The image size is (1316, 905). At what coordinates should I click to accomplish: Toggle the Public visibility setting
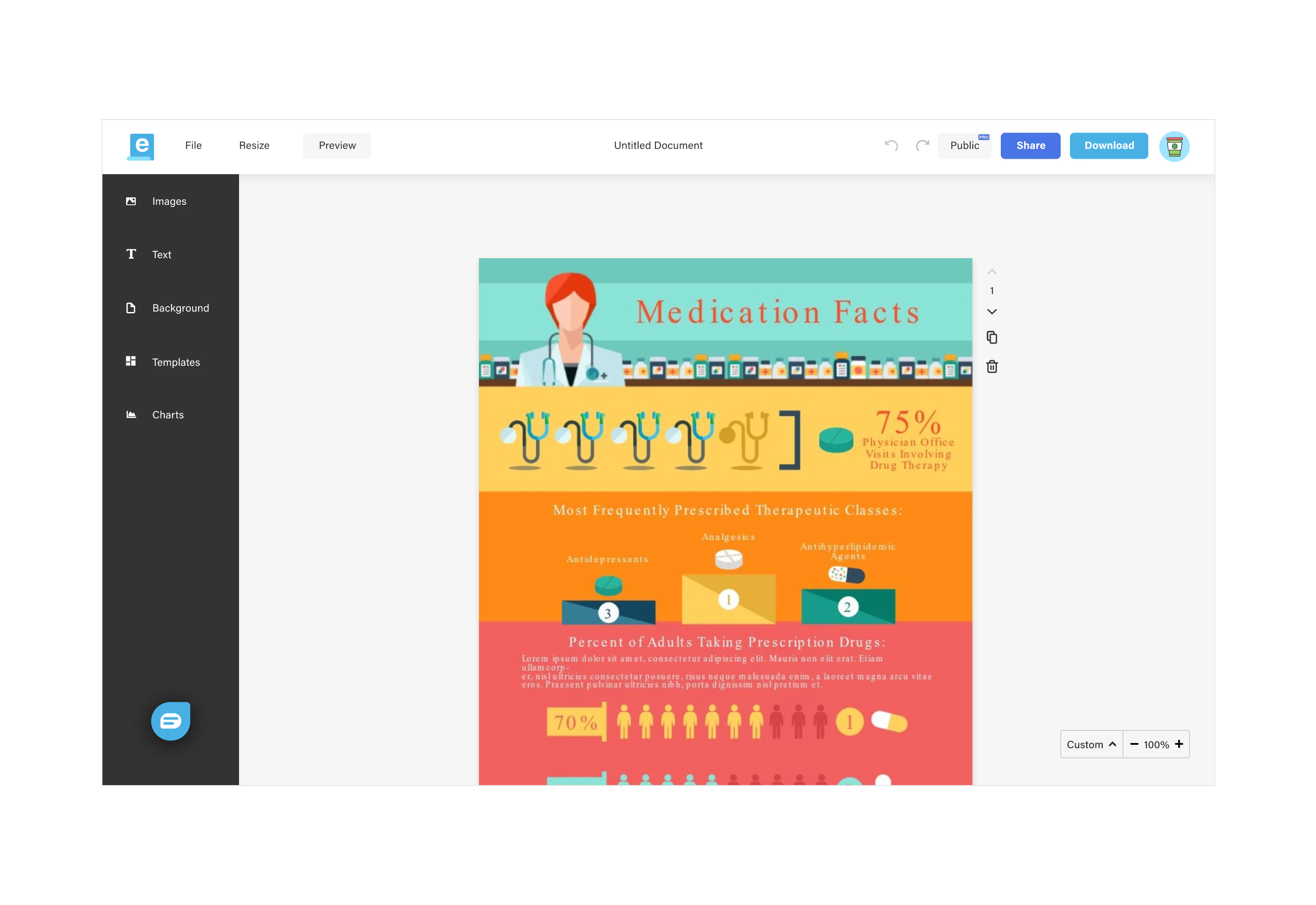point(964,146)
